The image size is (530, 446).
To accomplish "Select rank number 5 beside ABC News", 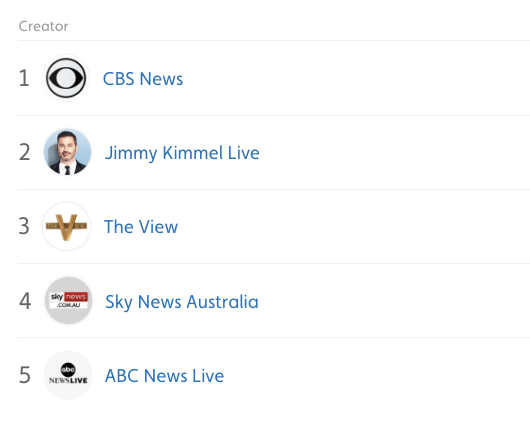I will click(25, 375).
